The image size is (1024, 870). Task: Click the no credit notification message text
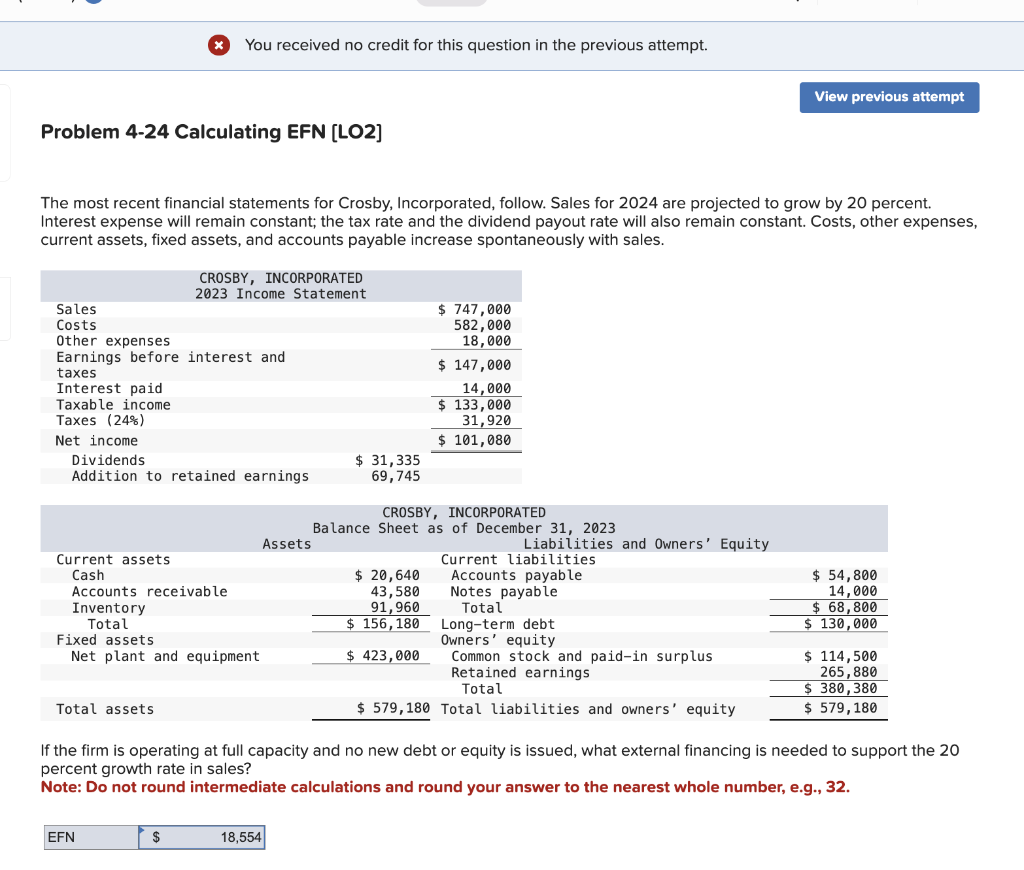(476, 45)
